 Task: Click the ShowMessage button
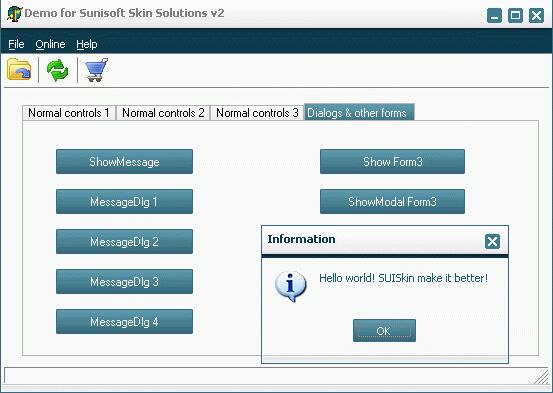tap(124, 162)
